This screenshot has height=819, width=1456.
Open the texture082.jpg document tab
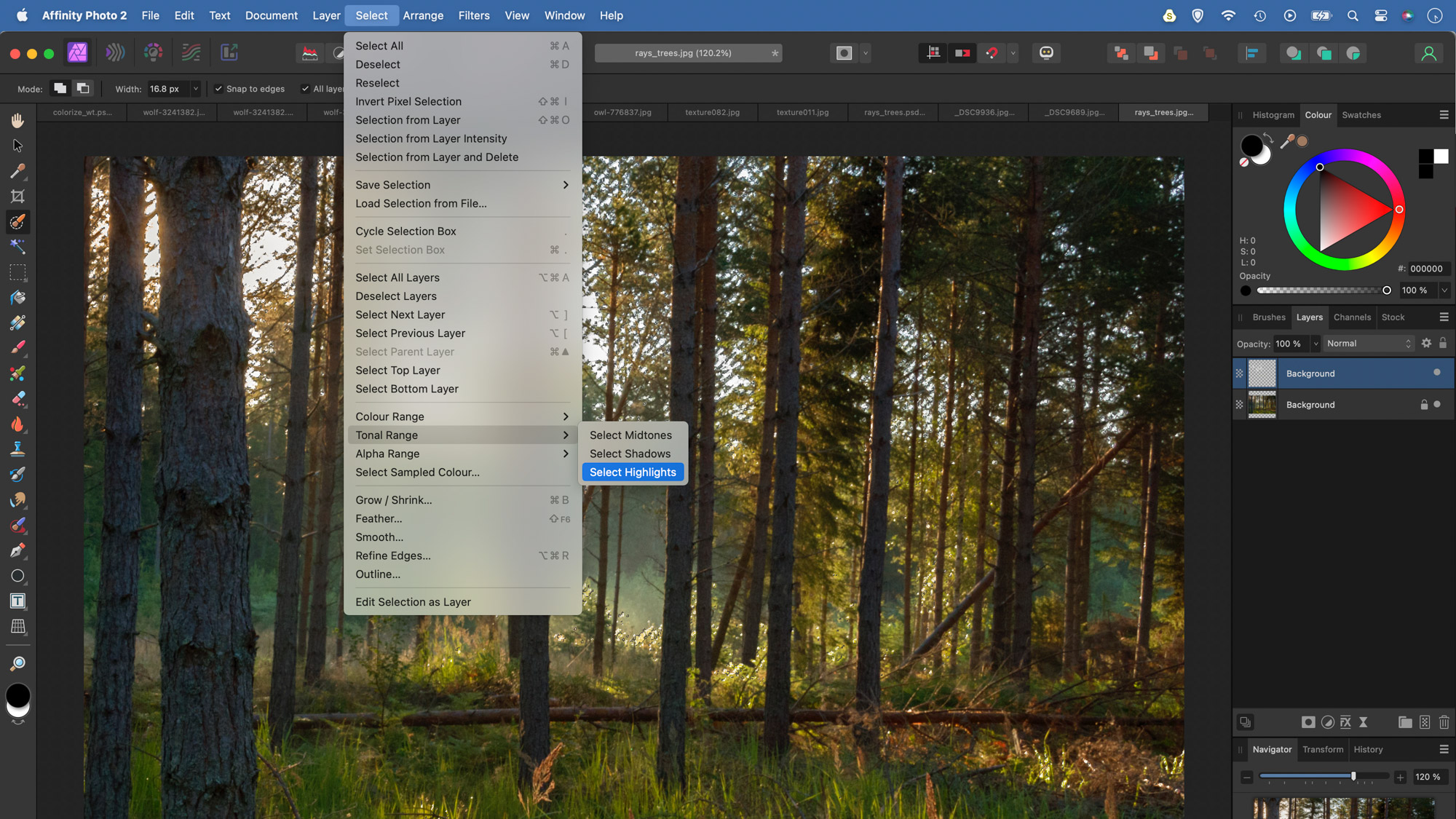712,112
